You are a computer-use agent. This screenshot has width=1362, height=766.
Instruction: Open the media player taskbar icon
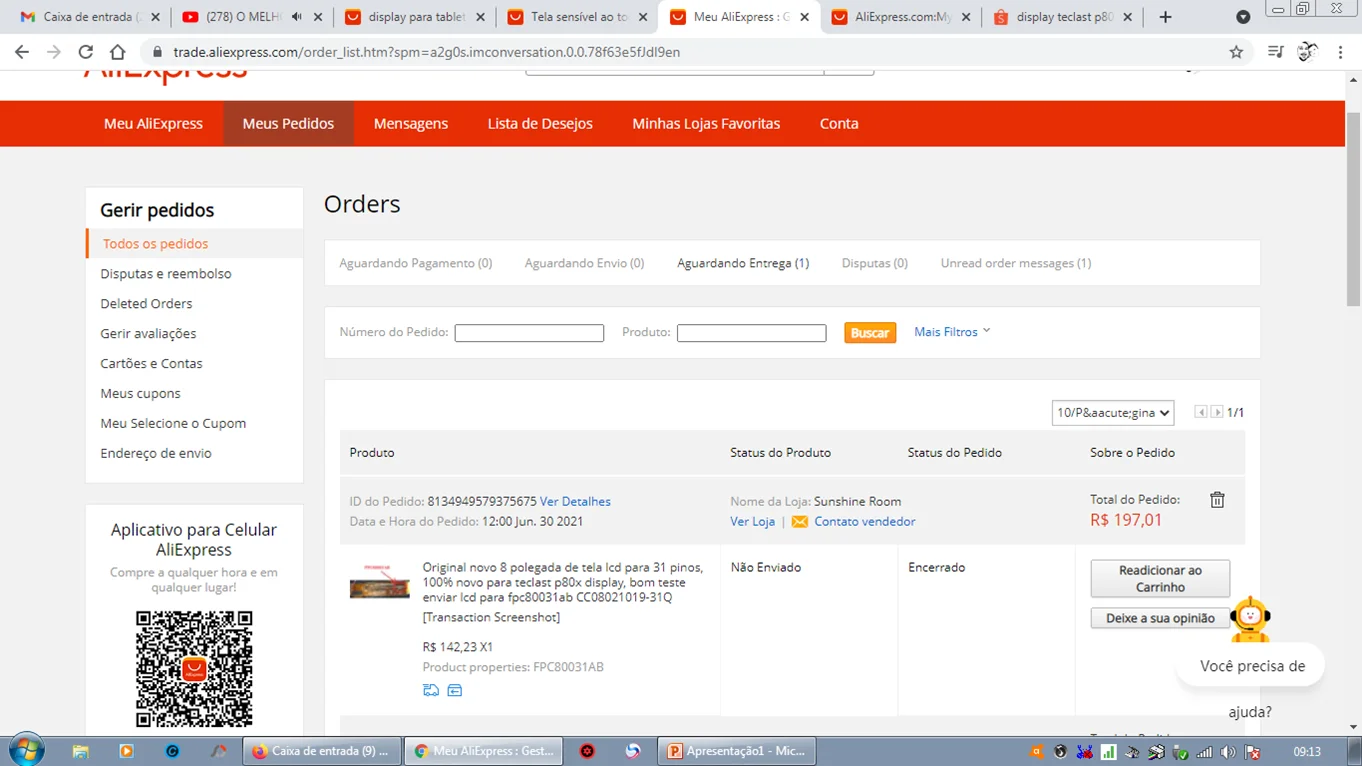pyautogui.click(x=126, y=751)
